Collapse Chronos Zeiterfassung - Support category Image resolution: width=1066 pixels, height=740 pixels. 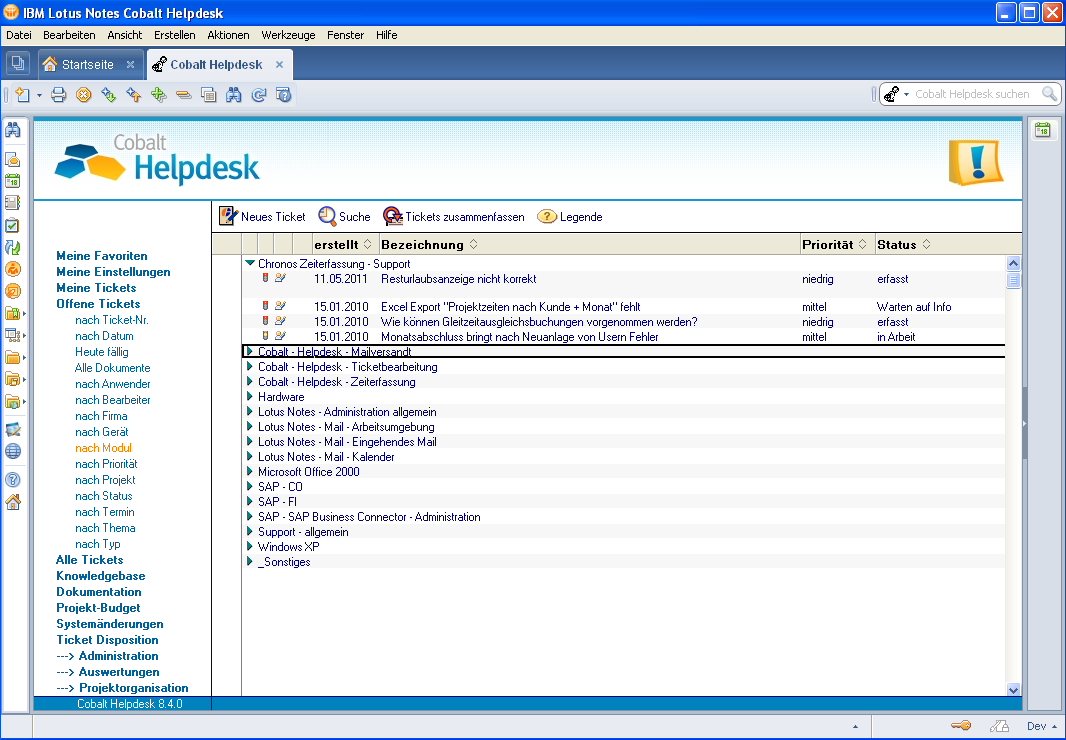(250, 264)
